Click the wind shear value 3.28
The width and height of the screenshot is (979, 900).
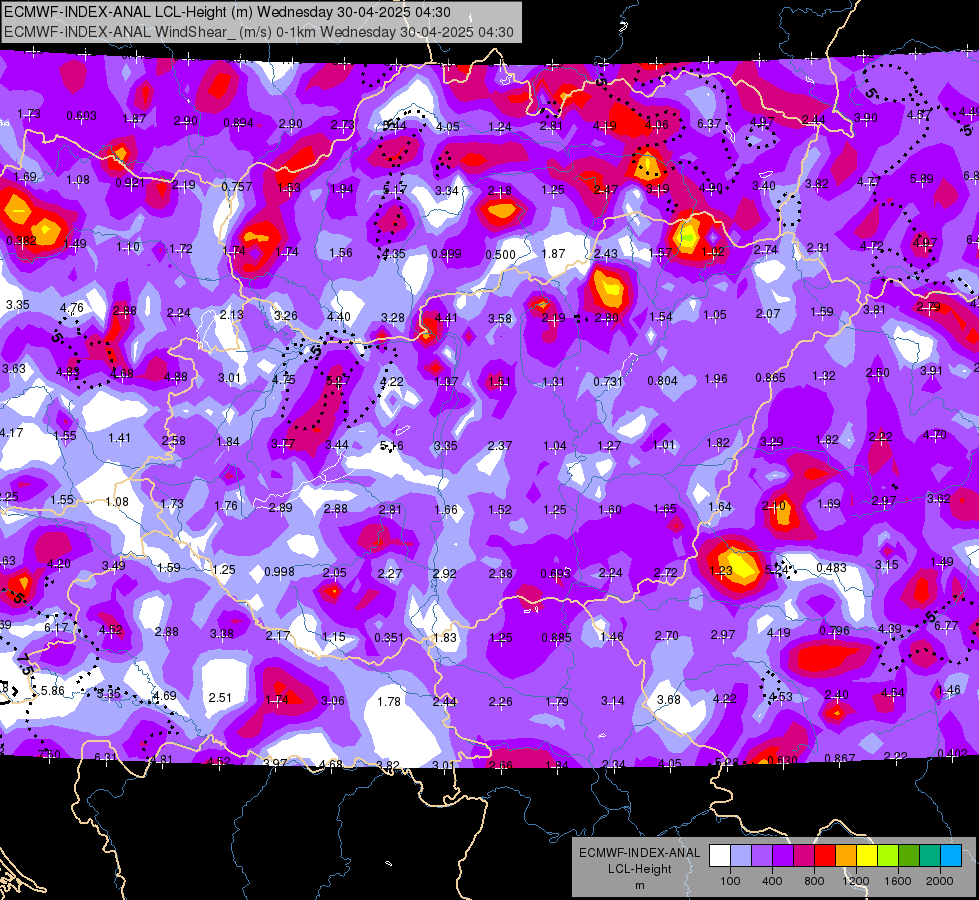point(393,318)
